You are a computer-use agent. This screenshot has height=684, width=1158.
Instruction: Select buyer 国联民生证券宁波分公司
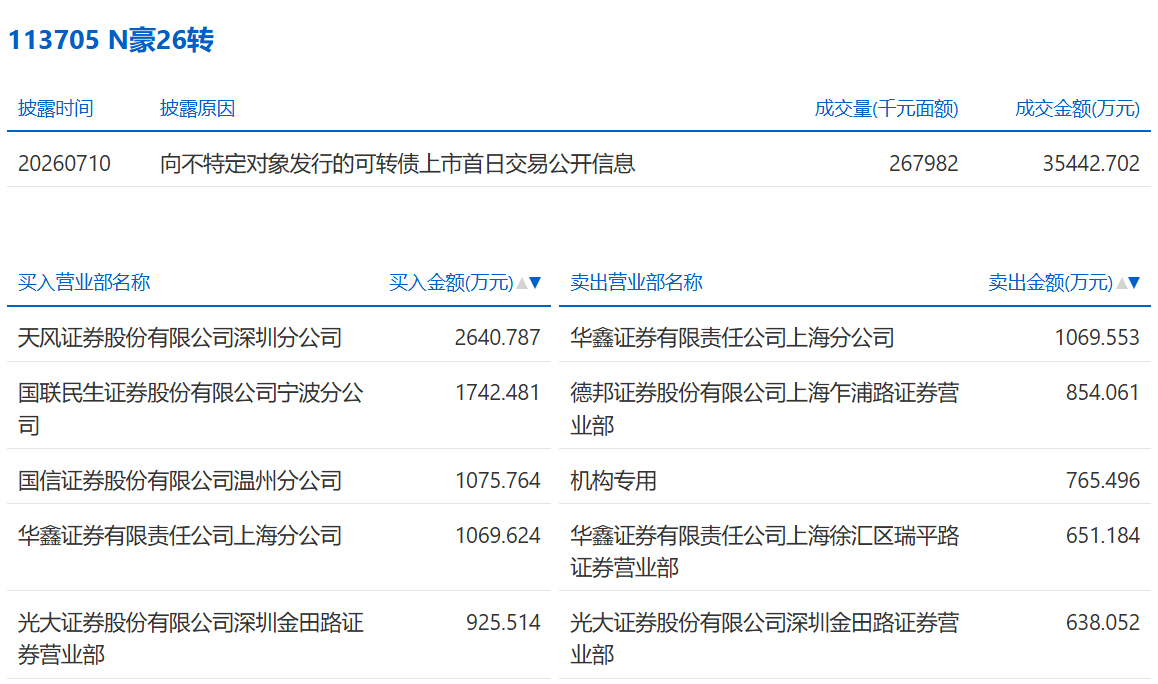pyautogui.click(x=191, y=408)
